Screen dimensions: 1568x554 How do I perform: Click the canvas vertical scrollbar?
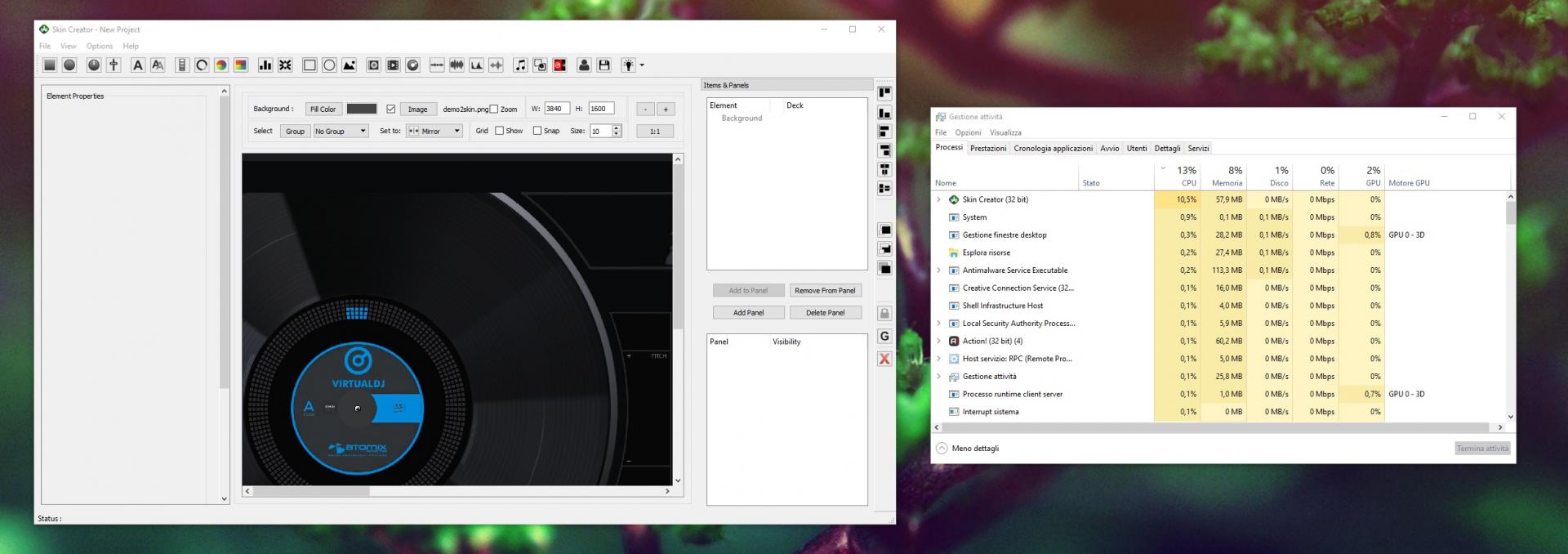pos(678,319)
